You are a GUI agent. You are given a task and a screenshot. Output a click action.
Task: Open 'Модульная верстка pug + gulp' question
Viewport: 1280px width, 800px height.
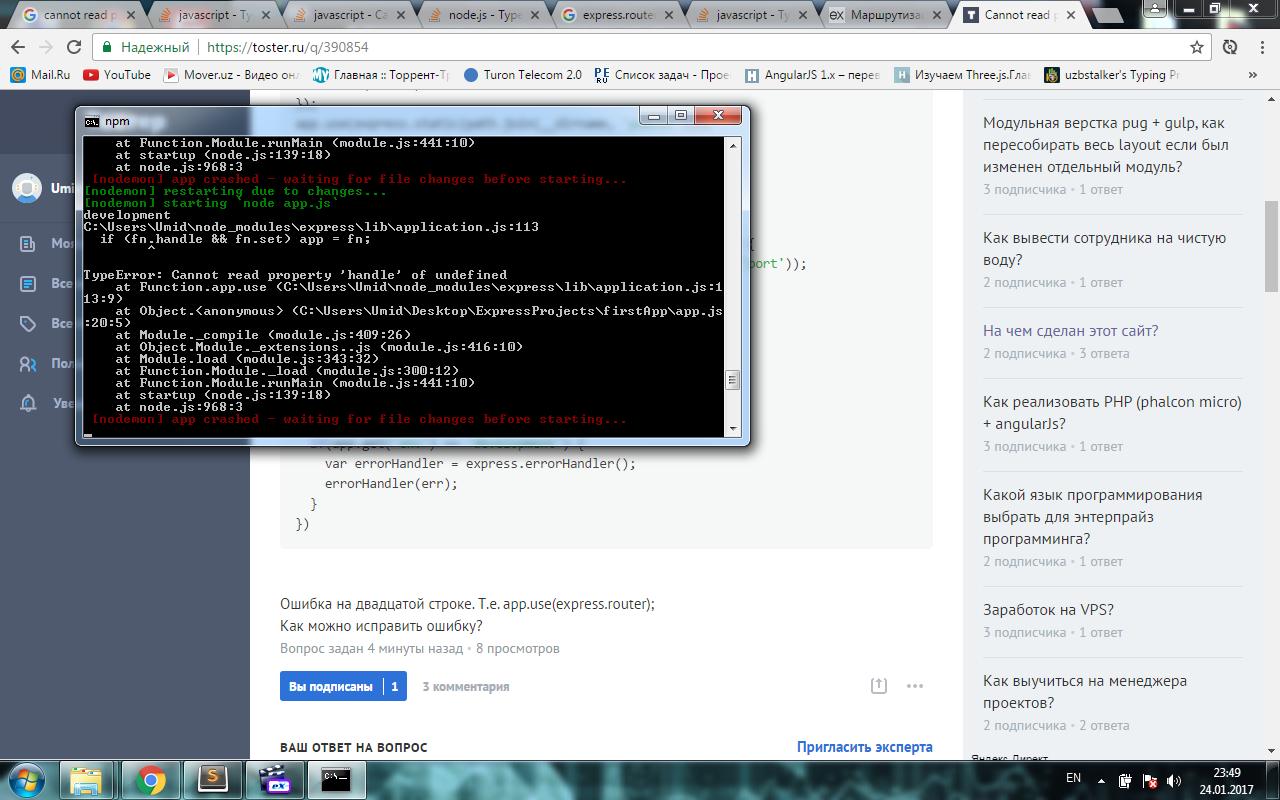pyautogui.click(x=1106, y=145)
